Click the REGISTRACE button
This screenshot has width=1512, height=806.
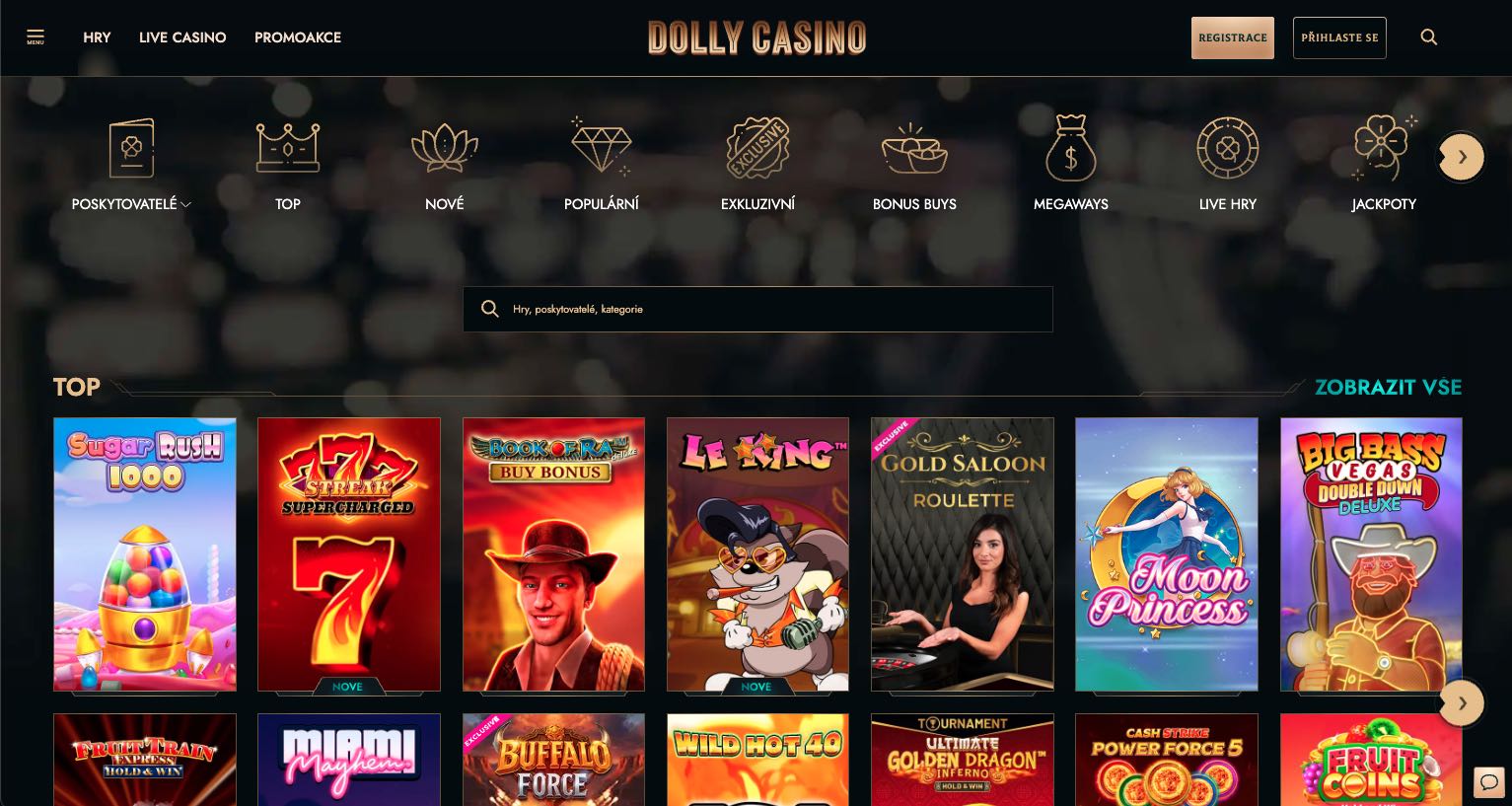(x=1233, y=37)
